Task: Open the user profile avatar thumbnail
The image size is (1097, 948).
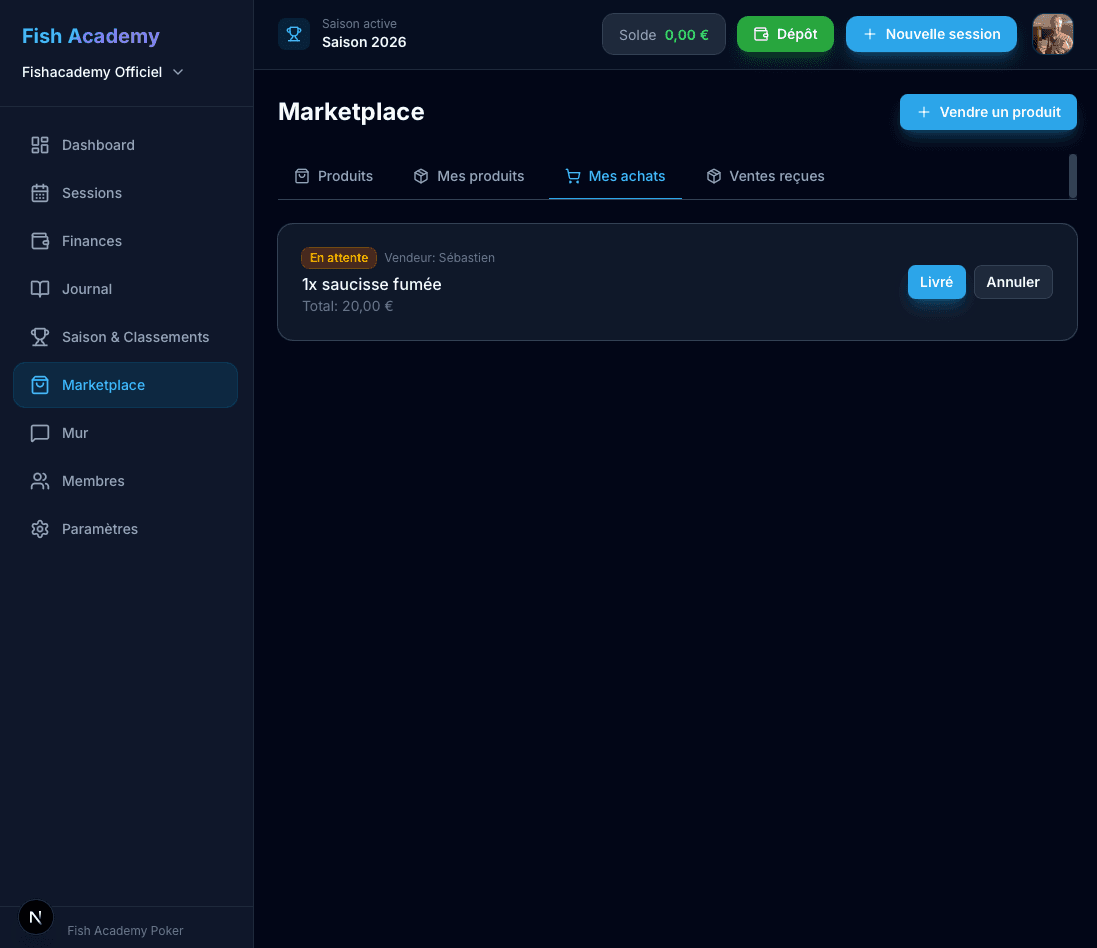Action: point(1053,34)
